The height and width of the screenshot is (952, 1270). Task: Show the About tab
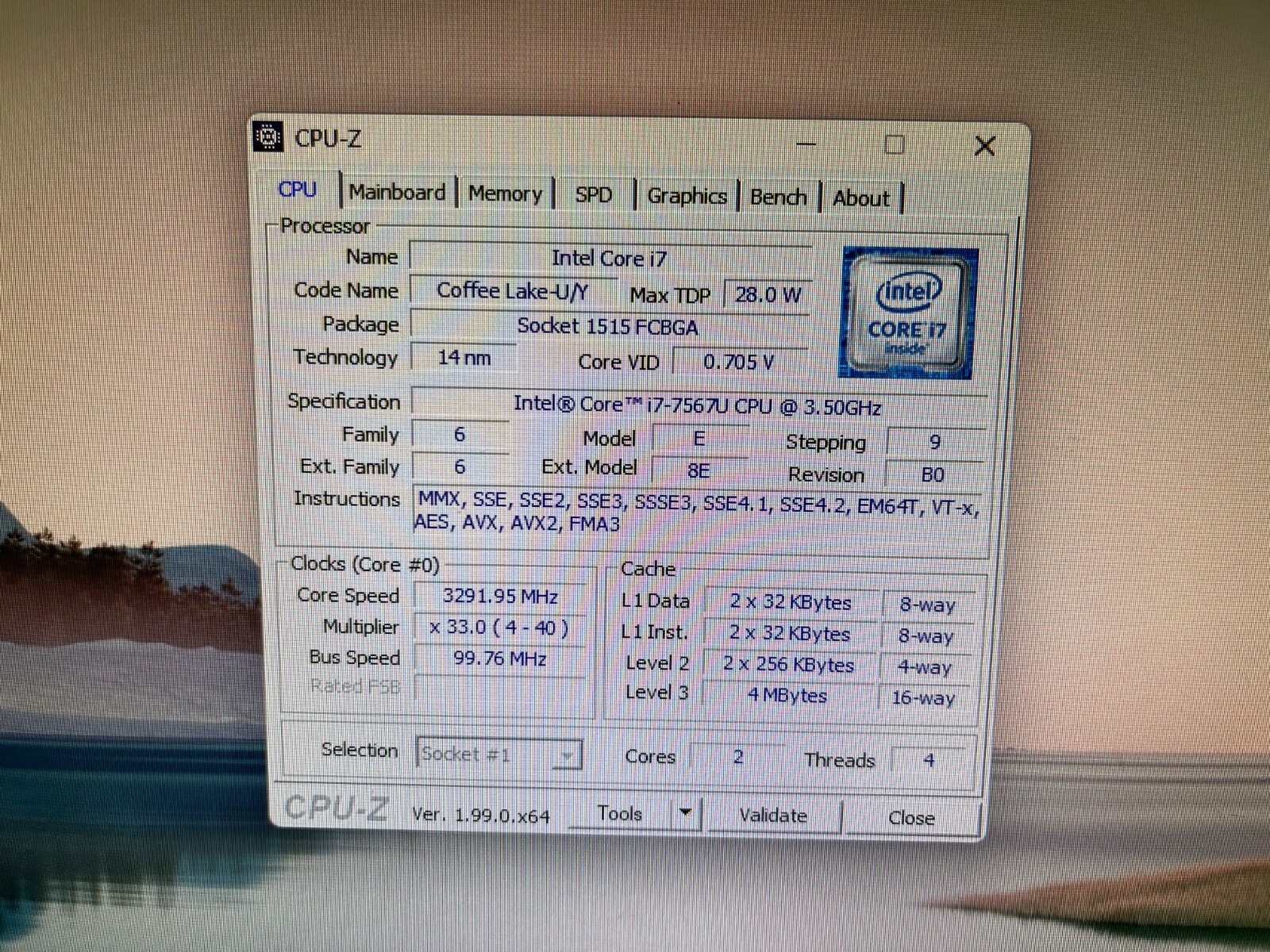click(861, 198)
